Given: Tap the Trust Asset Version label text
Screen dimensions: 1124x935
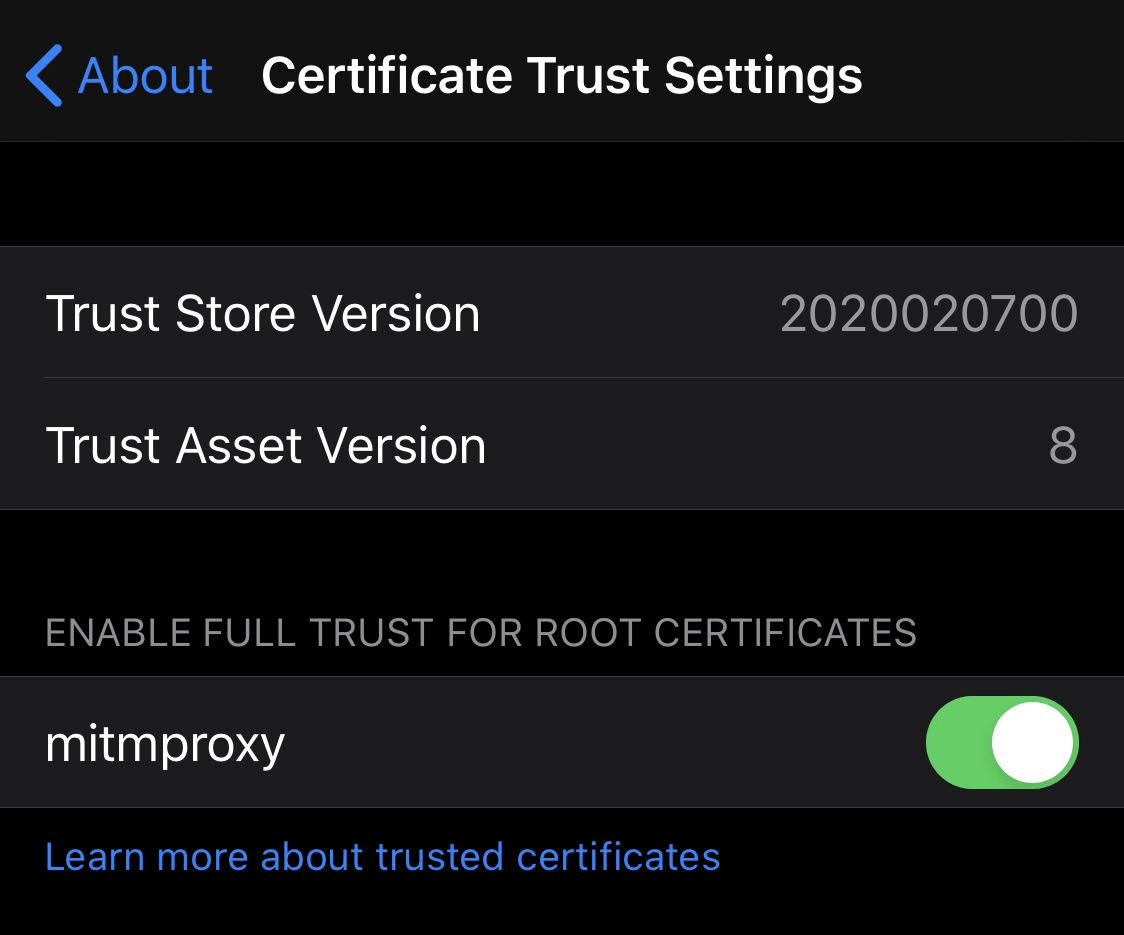Looking at the screenshot, I should 266,445.
